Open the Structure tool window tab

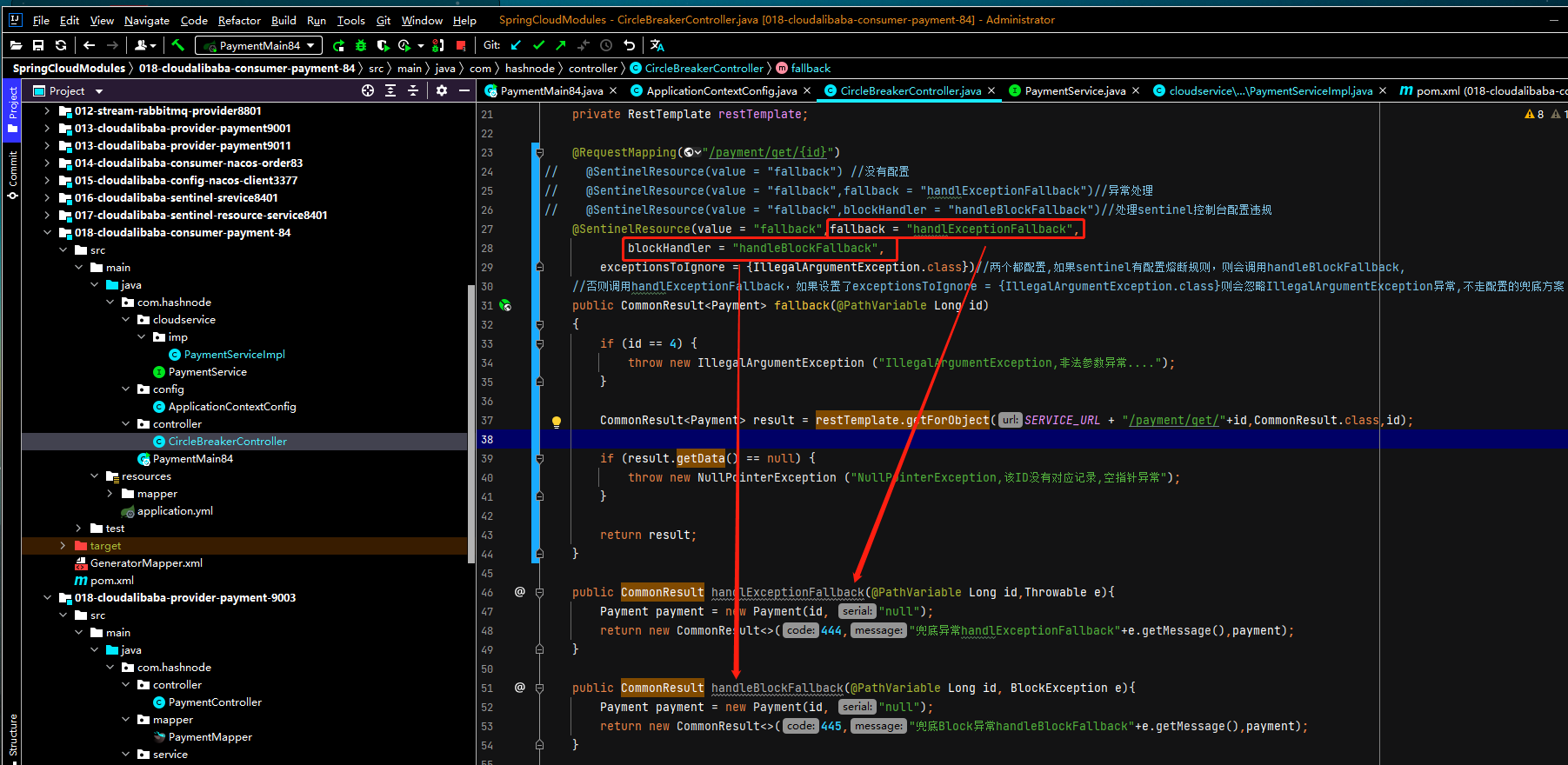coord(12,736)
